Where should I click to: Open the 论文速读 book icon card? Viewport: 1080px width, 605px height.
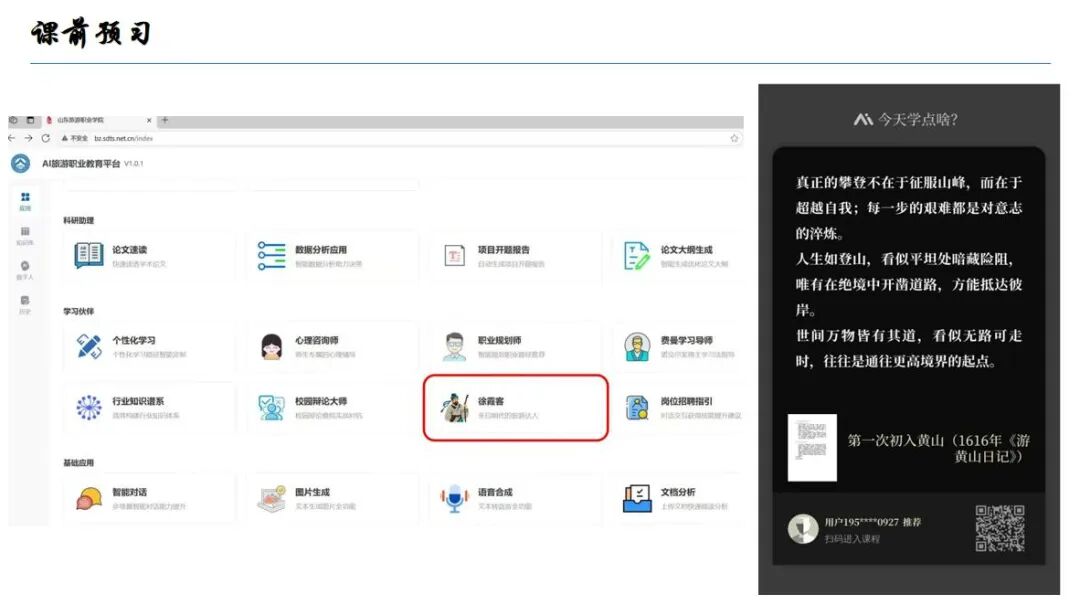(149, 256)
